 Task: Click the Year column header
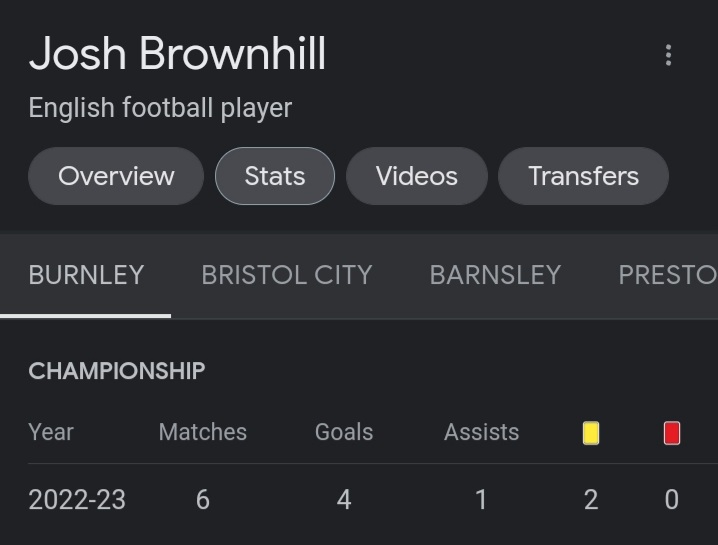click(x=51, y=432)
